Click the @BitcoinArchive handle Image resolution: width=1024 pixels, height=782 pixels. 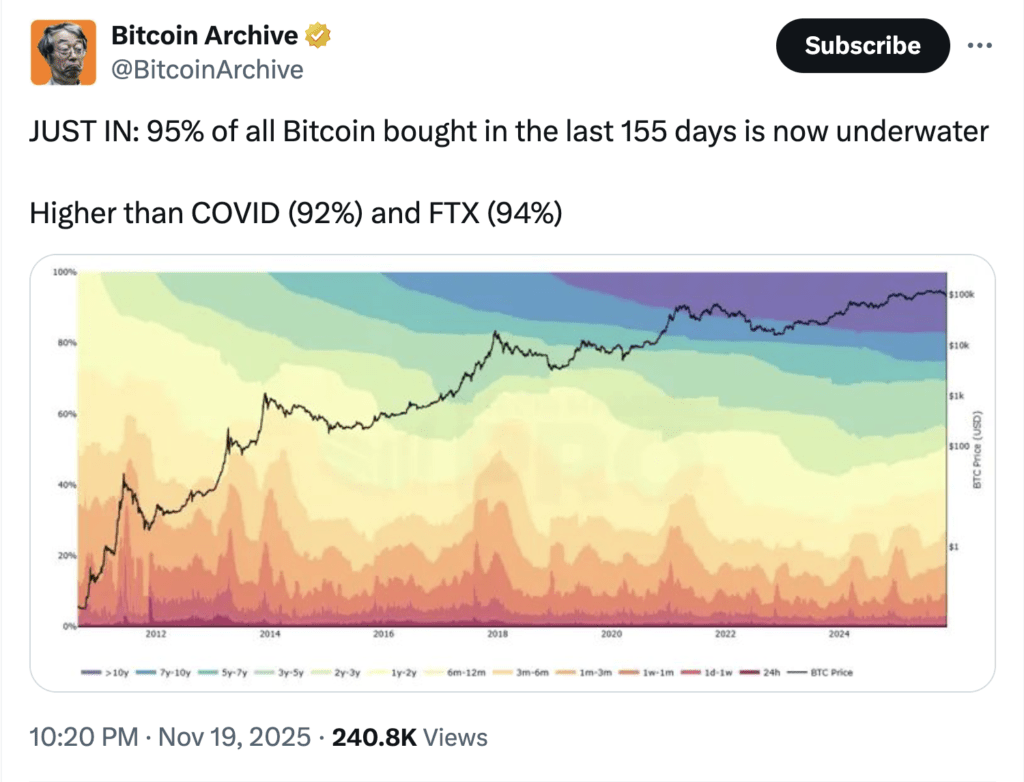click(206, 69)
